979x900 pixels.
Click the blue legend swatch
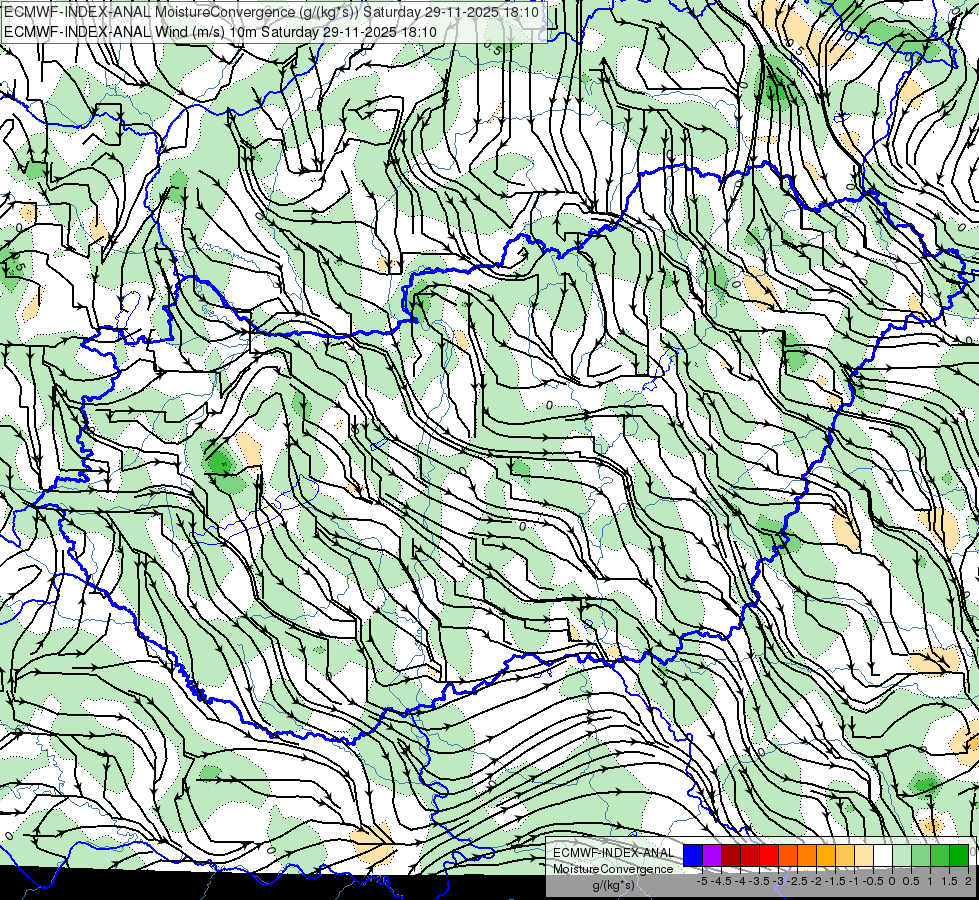pos(693,855)
